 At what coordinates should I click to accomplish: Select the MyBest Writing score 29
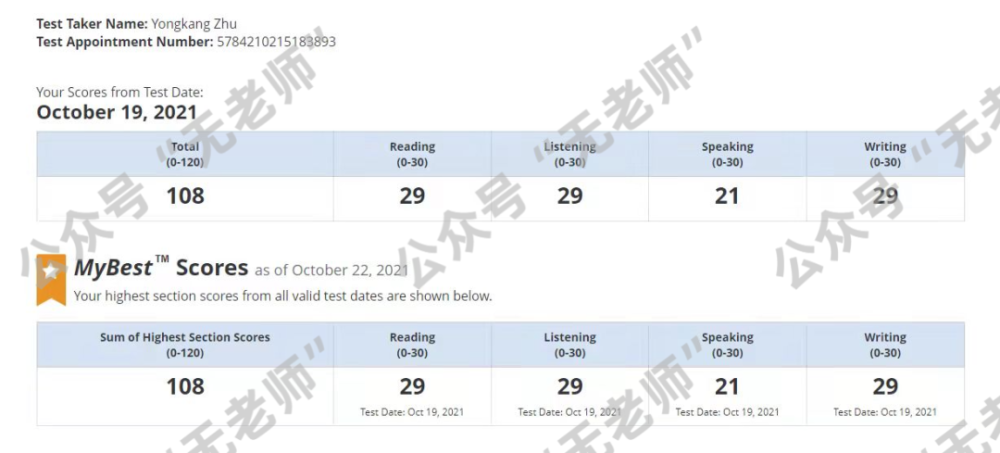pyautogui.click(x=885, y=386)
